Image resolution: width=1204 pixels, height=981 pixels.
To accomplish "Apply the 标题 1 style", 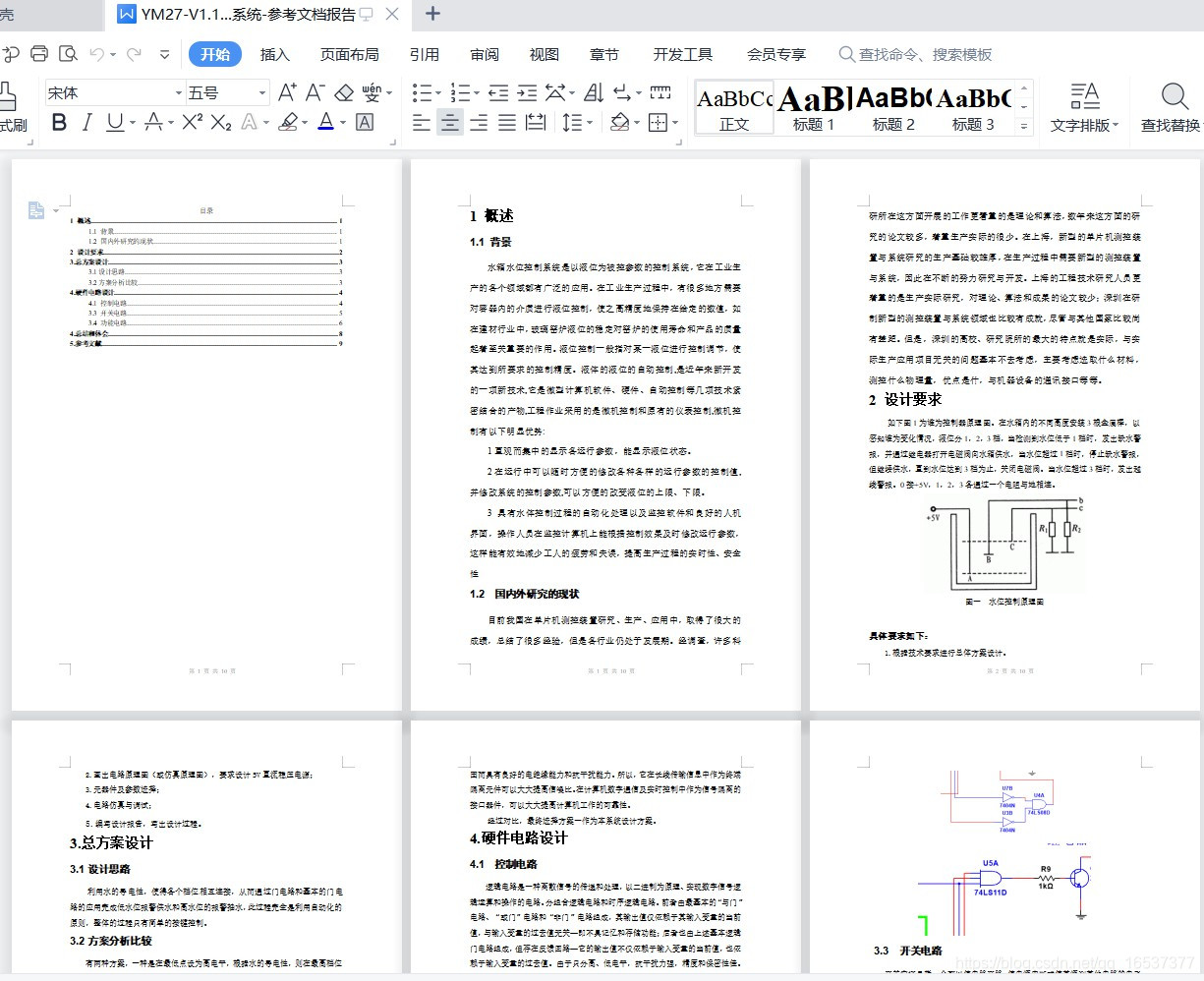I will pos(813,107).
